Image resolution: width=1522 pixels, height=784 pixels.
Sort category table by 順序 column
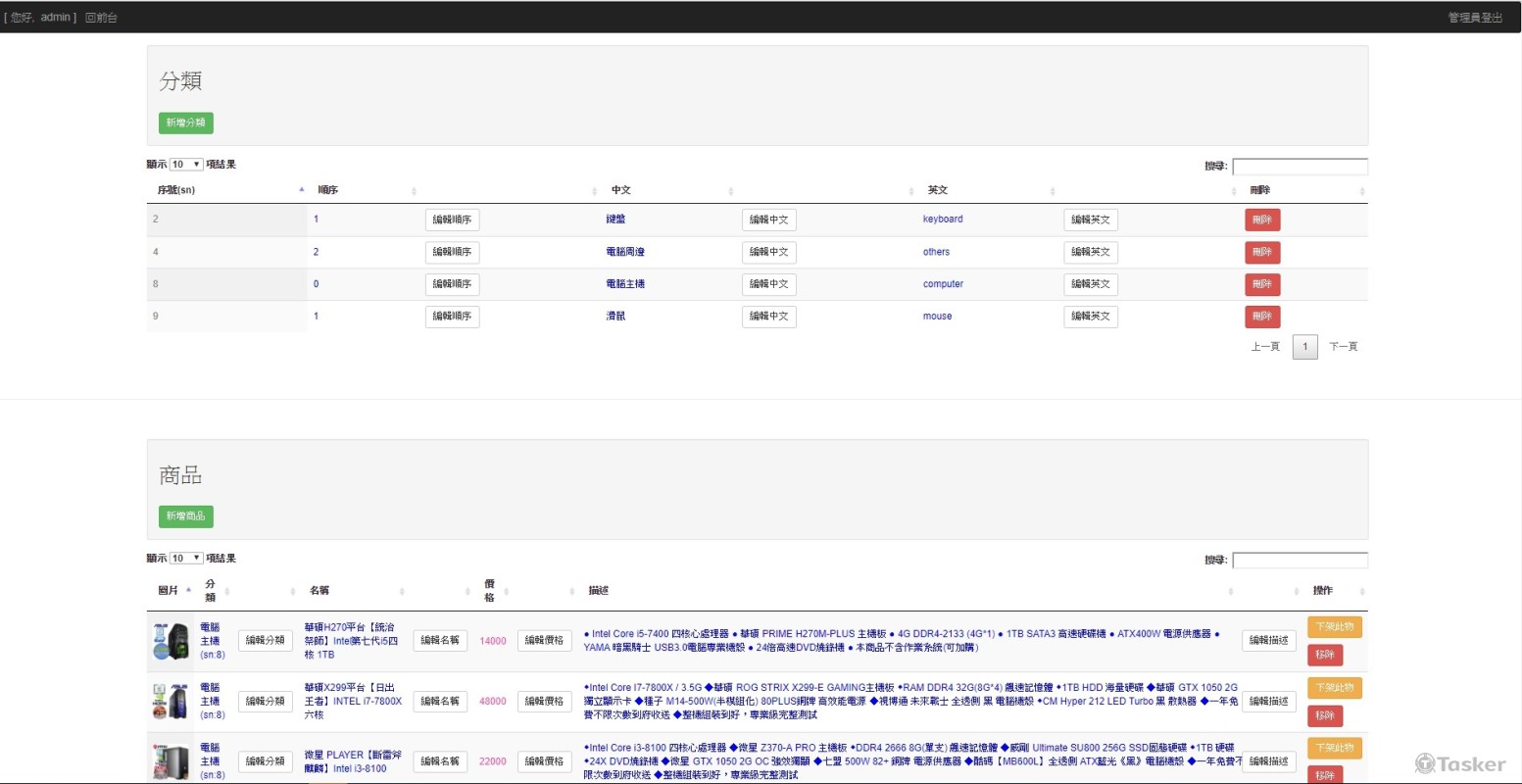[328, 190]
